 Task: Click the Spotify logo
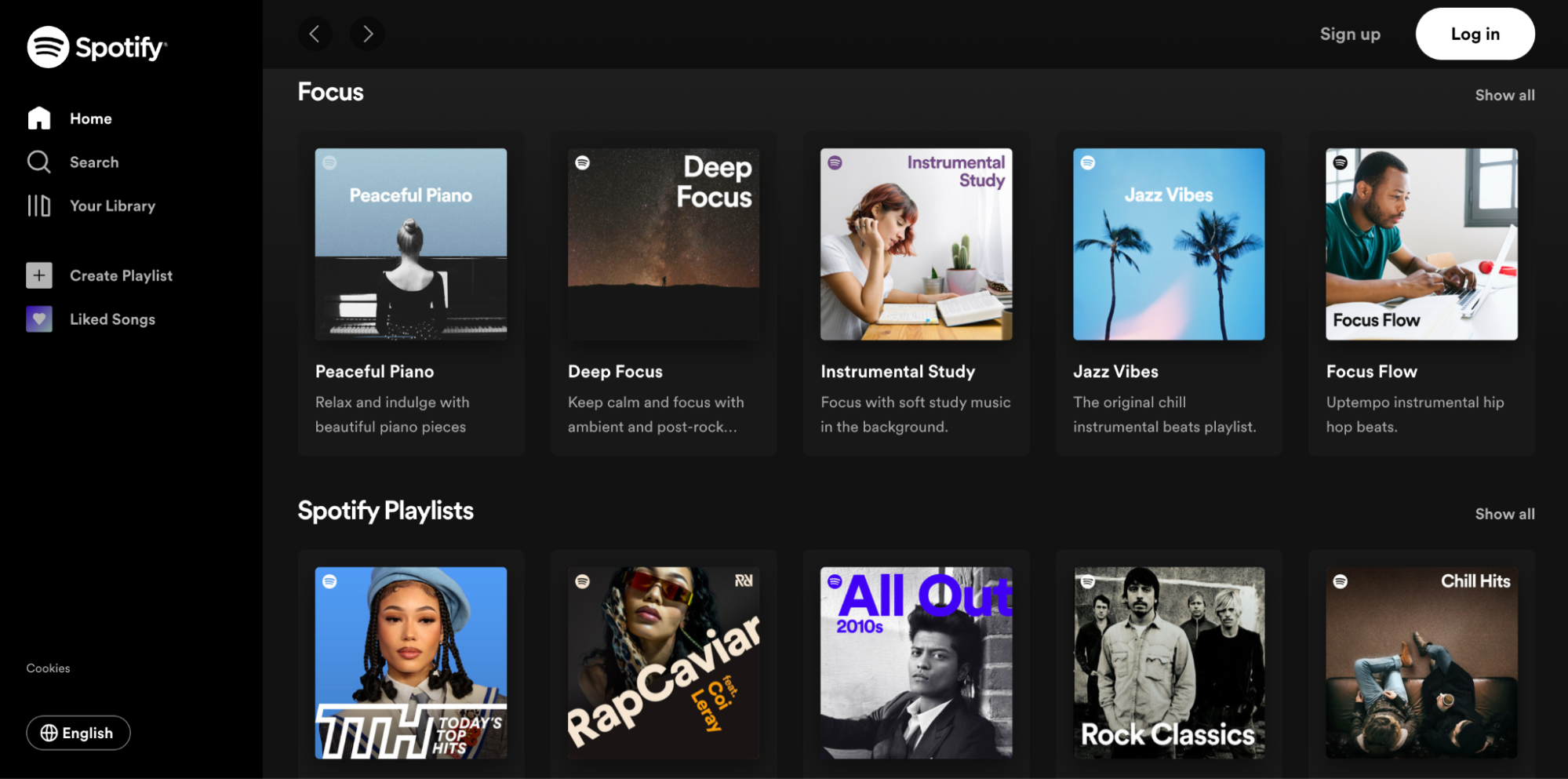pos(96,47)
